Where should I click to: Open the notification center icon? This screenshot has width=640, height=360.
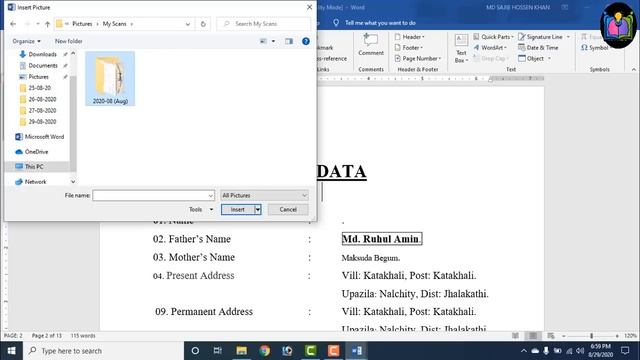625,351
